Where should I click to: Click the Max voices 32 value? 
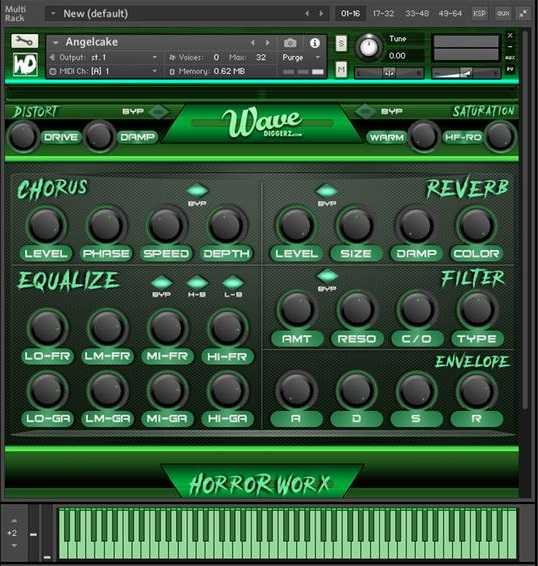pyautogui.click(x=261, y=57)
